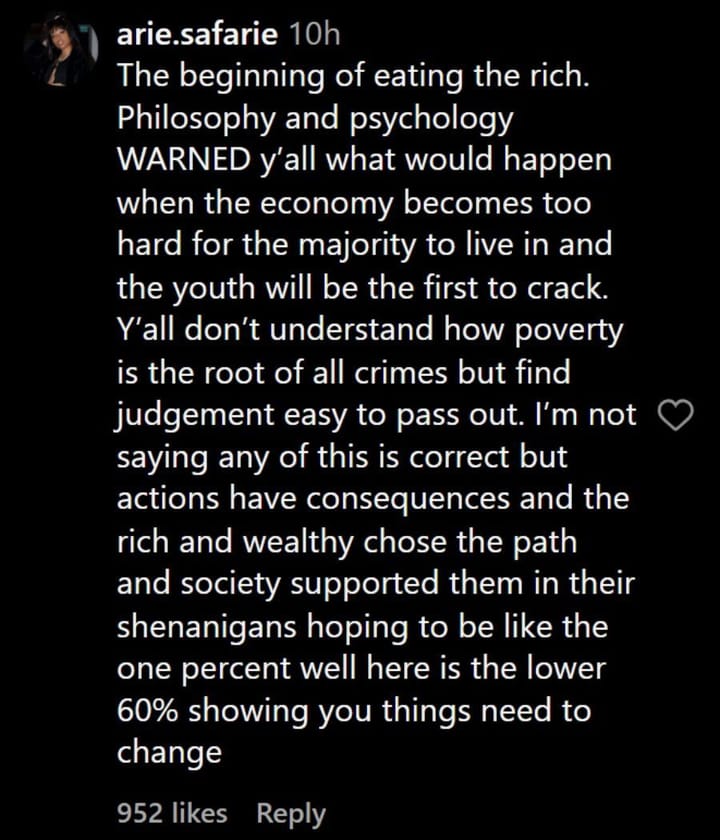Click "Philosophy and psychology" text line
The height and width of the screenshot is (840, 720).
(x=315, y=119)
